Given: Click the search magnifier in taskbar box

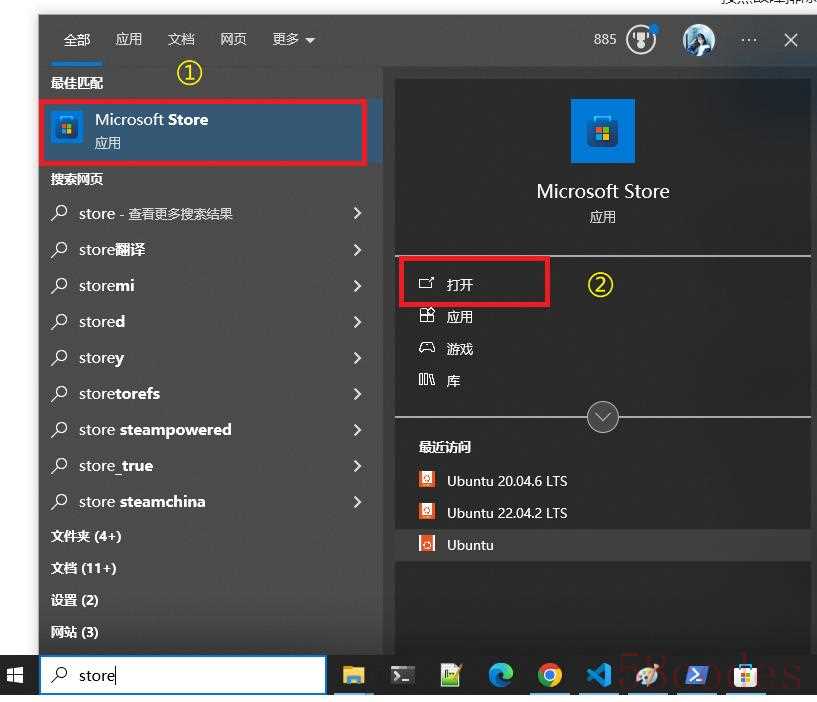Looking at the screenshot, I should (x=59, y=674).
